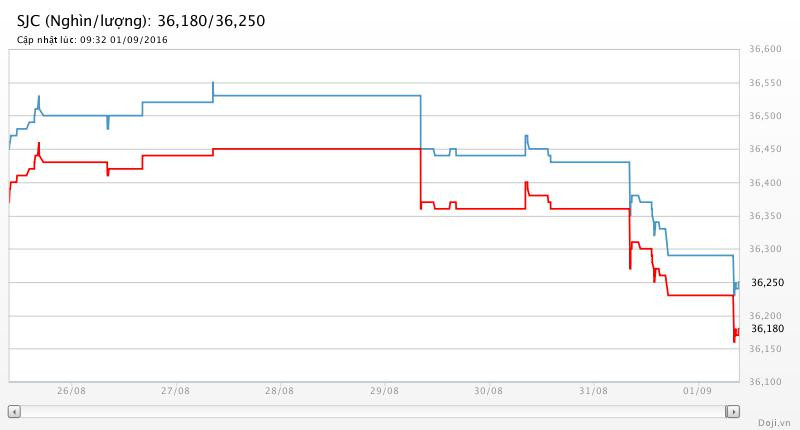The image size is (800, 430).
Task: Click the 31/08 date axis label
Action: click(x=592, y=391)
